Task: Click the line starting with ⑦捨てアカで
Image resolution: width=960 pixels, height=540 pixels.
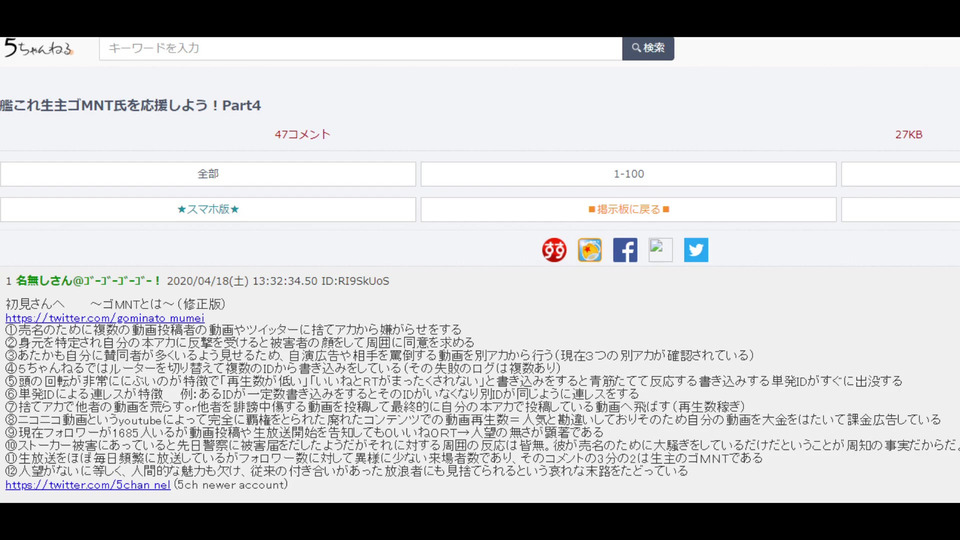Action: (375, 407)
